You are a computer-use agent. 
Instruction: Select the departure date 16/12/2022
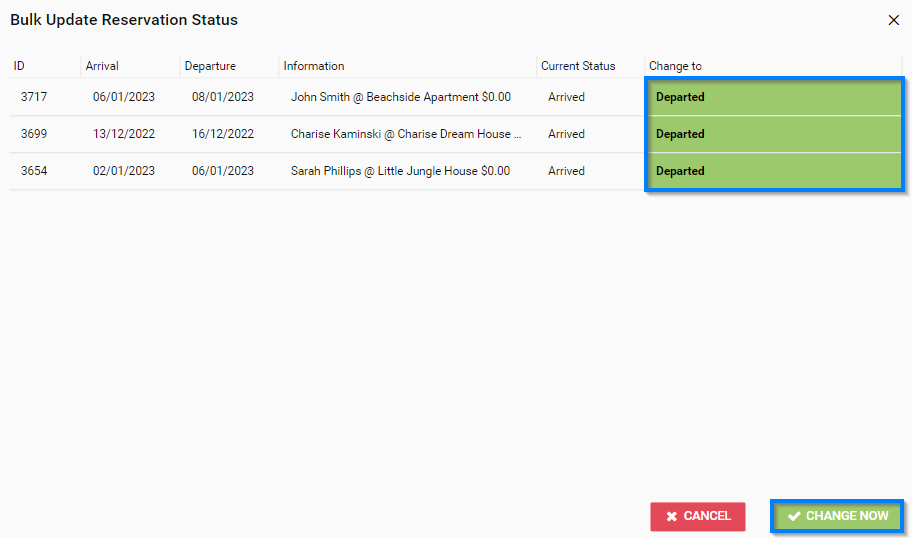223,134
